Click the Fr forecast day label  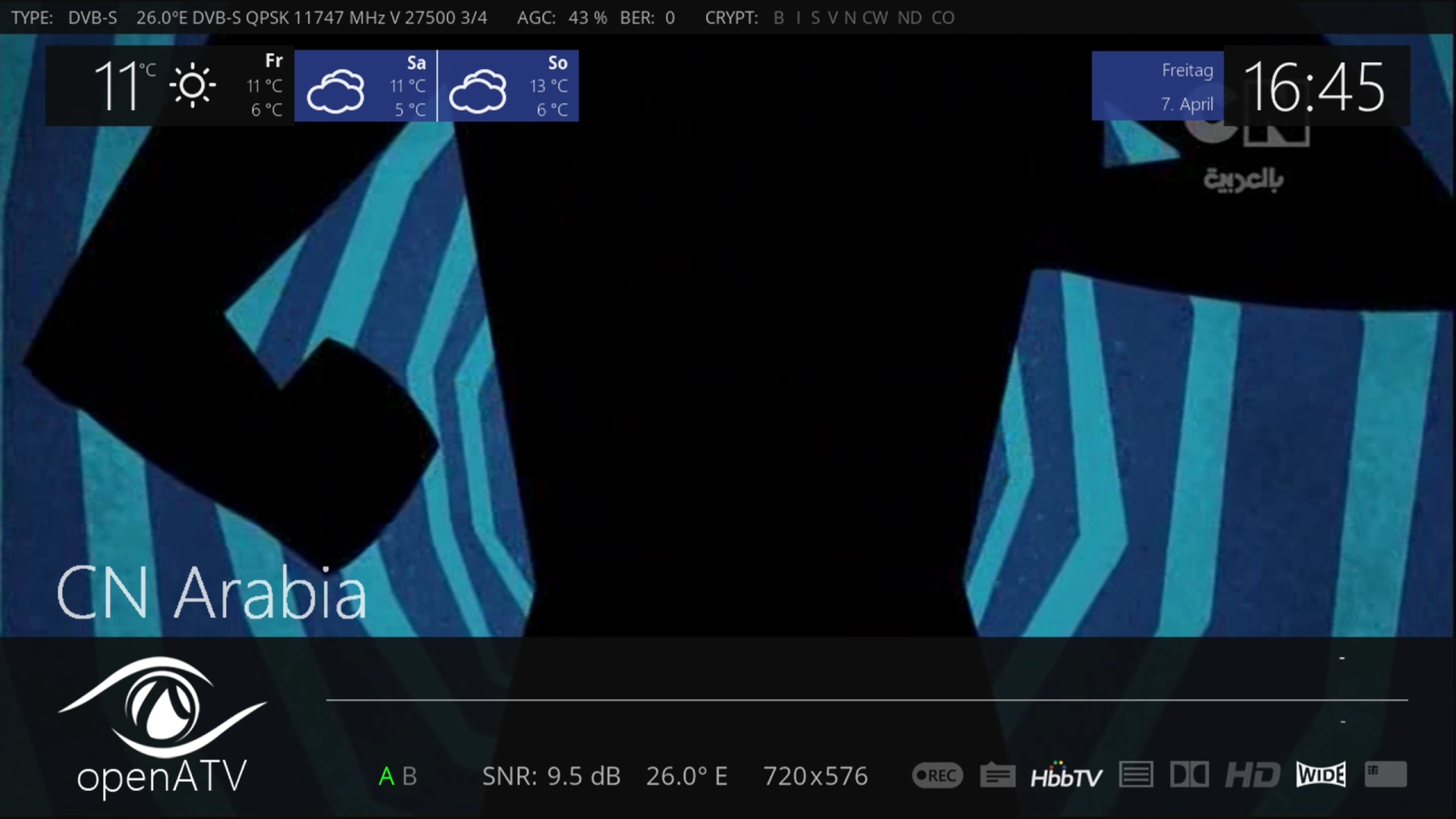(x=274, y=61)
